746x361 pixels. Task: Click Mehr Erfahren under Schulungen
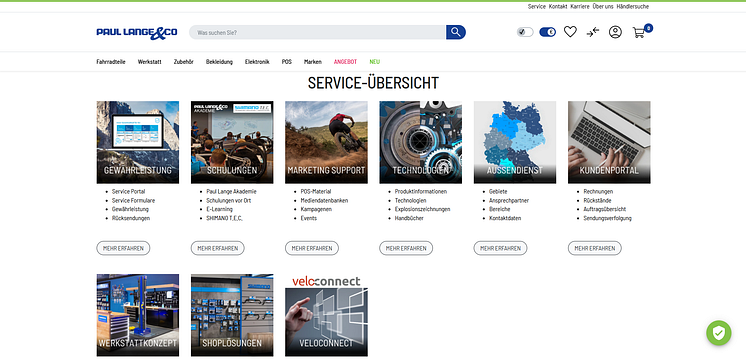pyautogui.click(x=217, y=248)
